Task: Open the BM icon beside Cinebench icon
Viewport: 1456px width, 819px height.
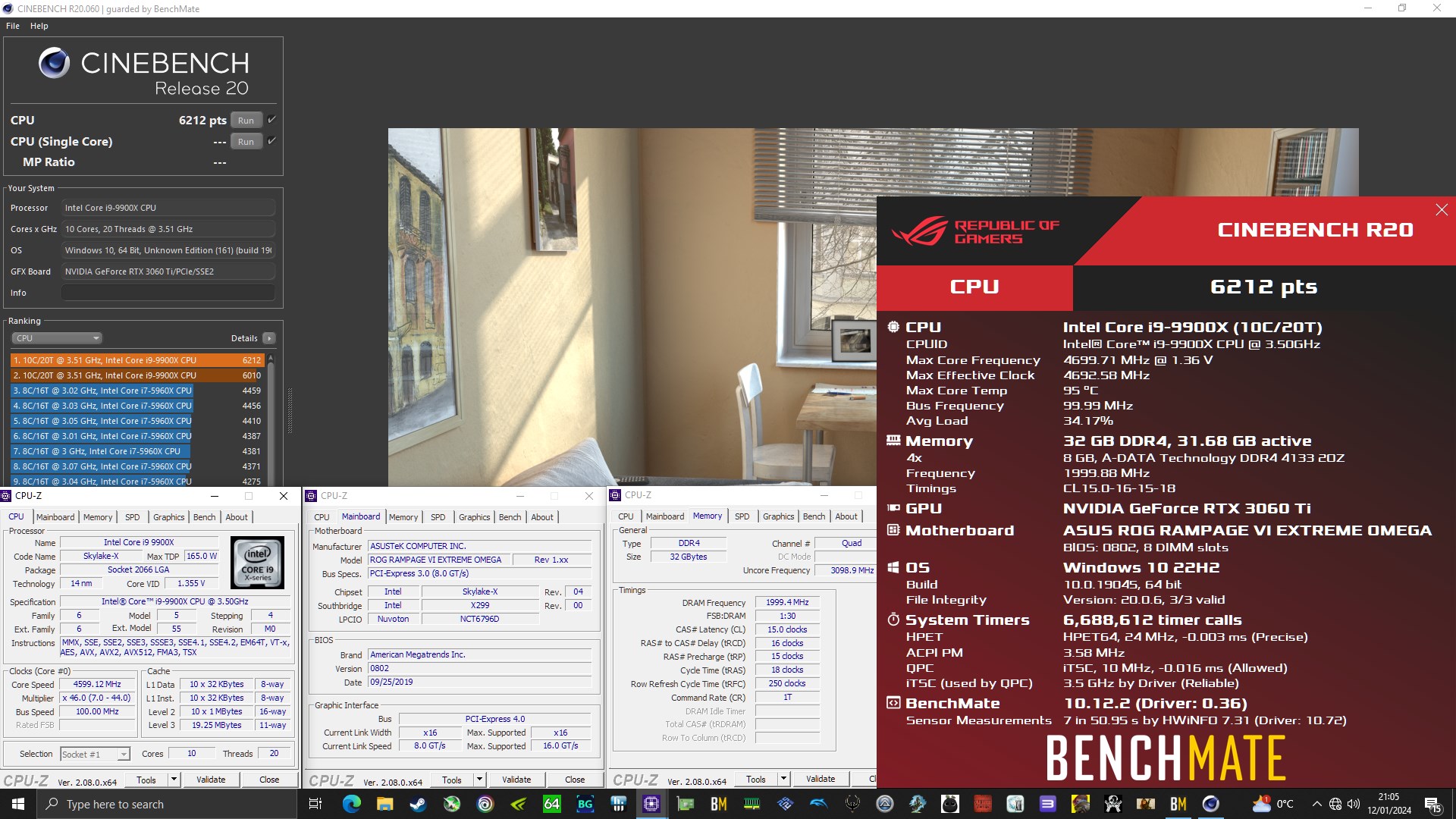Action: (1178, 804)
